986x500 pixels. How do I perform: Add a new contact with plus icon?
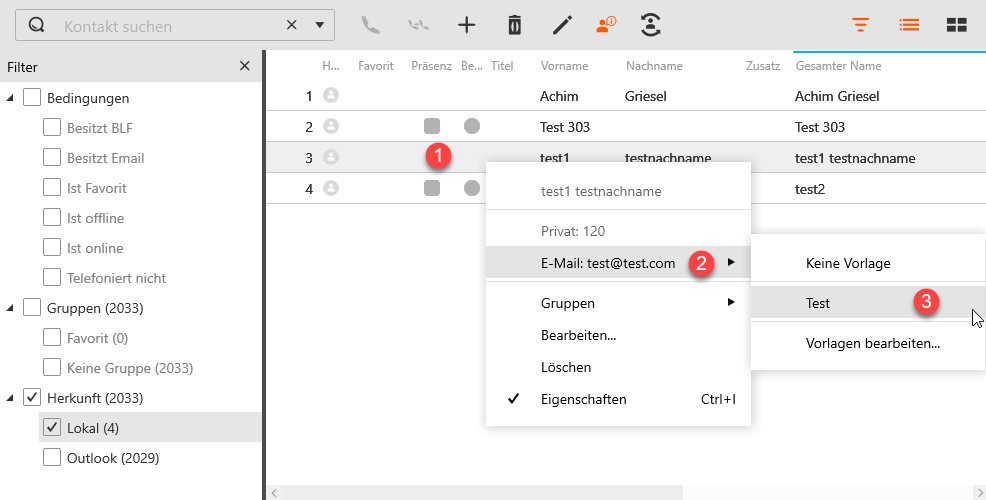click(x=467, y=25)
